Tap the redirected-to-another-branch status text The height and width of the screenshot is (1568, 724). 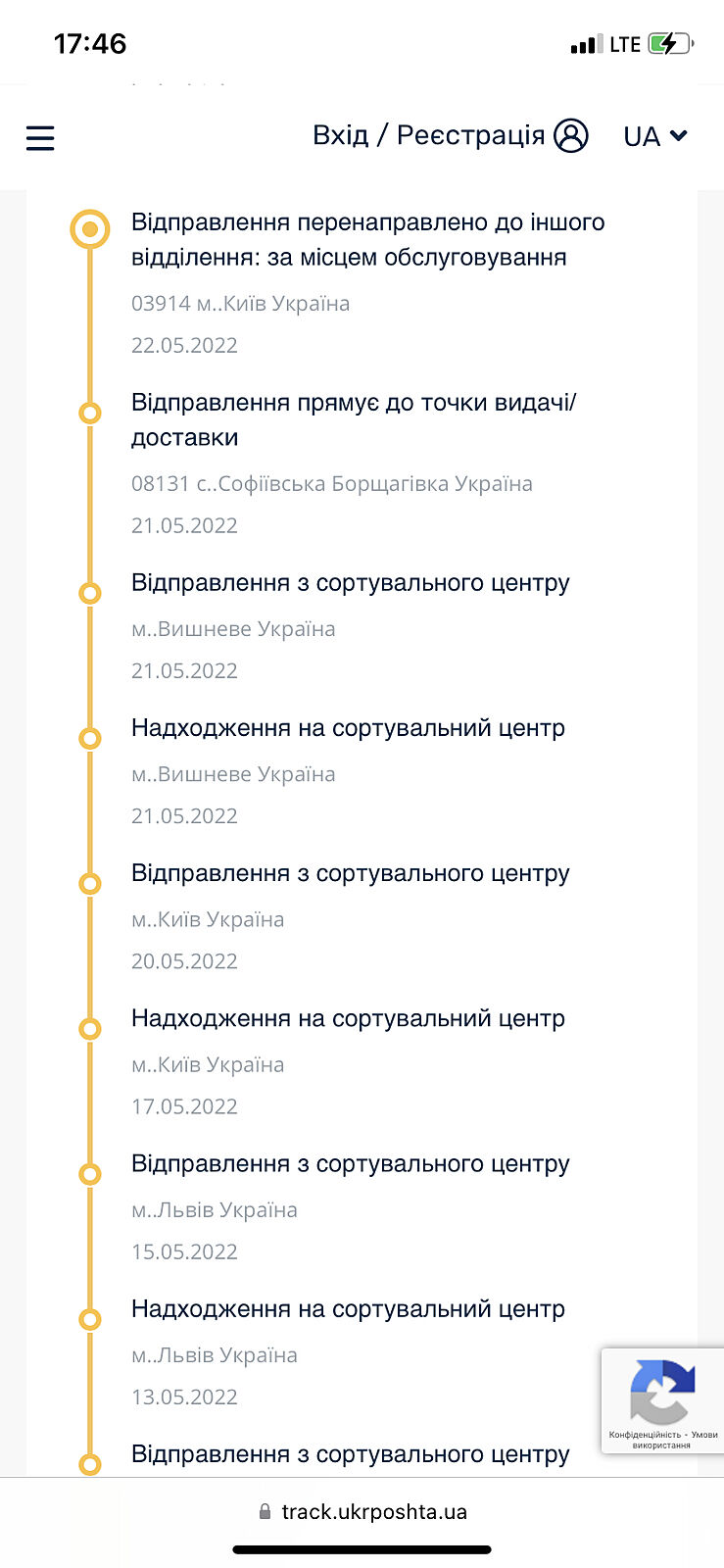(x=367, y=240)
